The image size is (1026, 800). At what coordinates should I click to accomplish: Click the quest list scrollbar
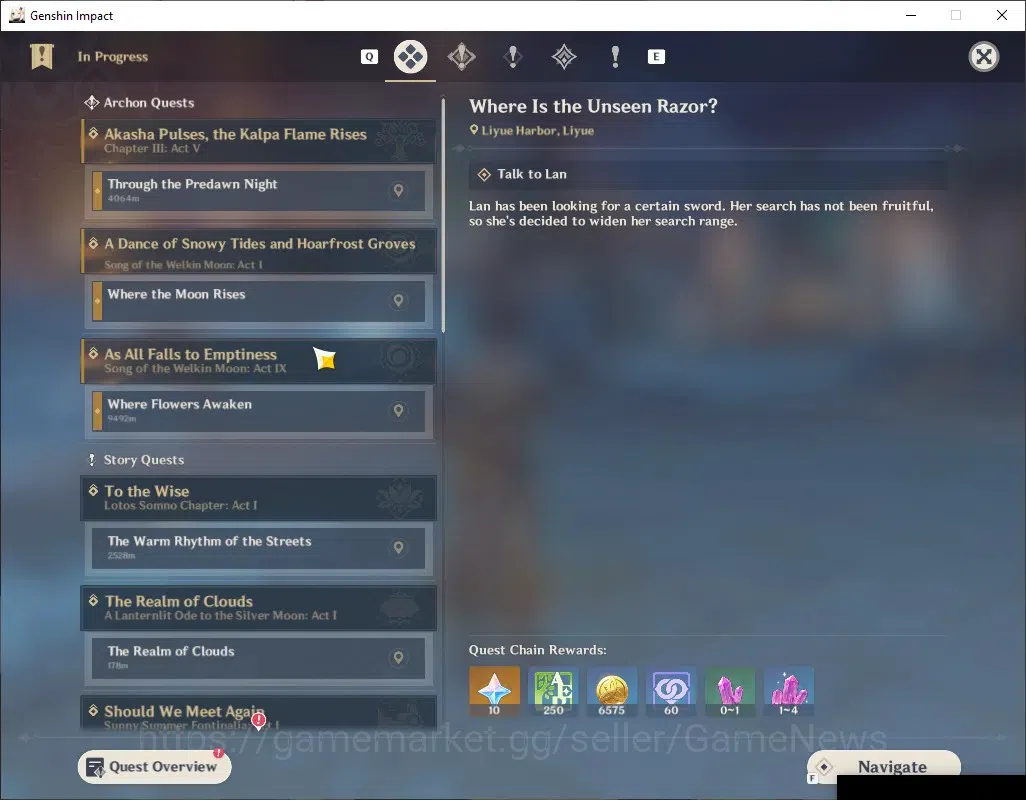[x=443, y=215]
